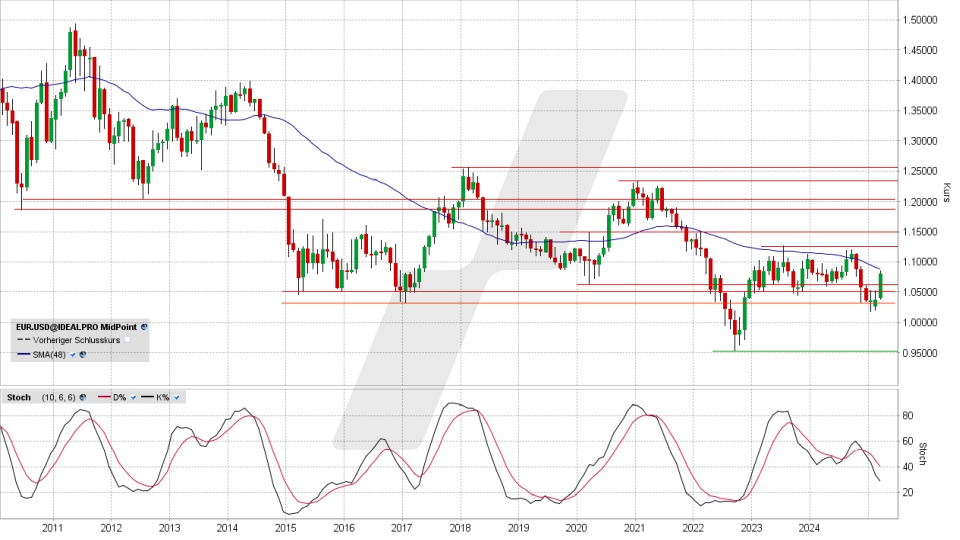Open the Stoch (10, 6, 6) settings globe icon
The width and height of the screenshot is (960, 540).
(x=83, y=397)
